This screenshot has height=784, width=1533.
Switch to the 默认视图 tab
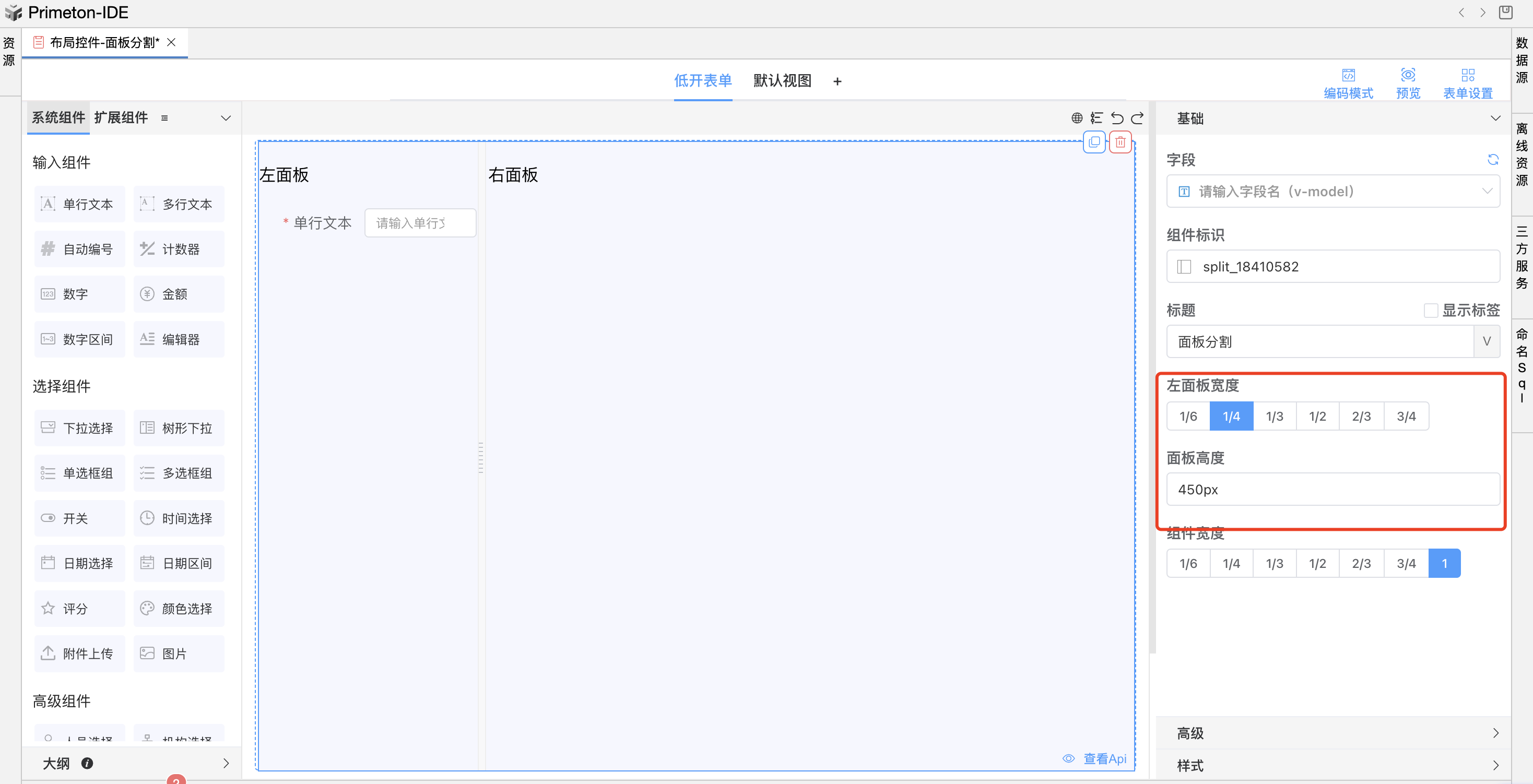[782, 81]
